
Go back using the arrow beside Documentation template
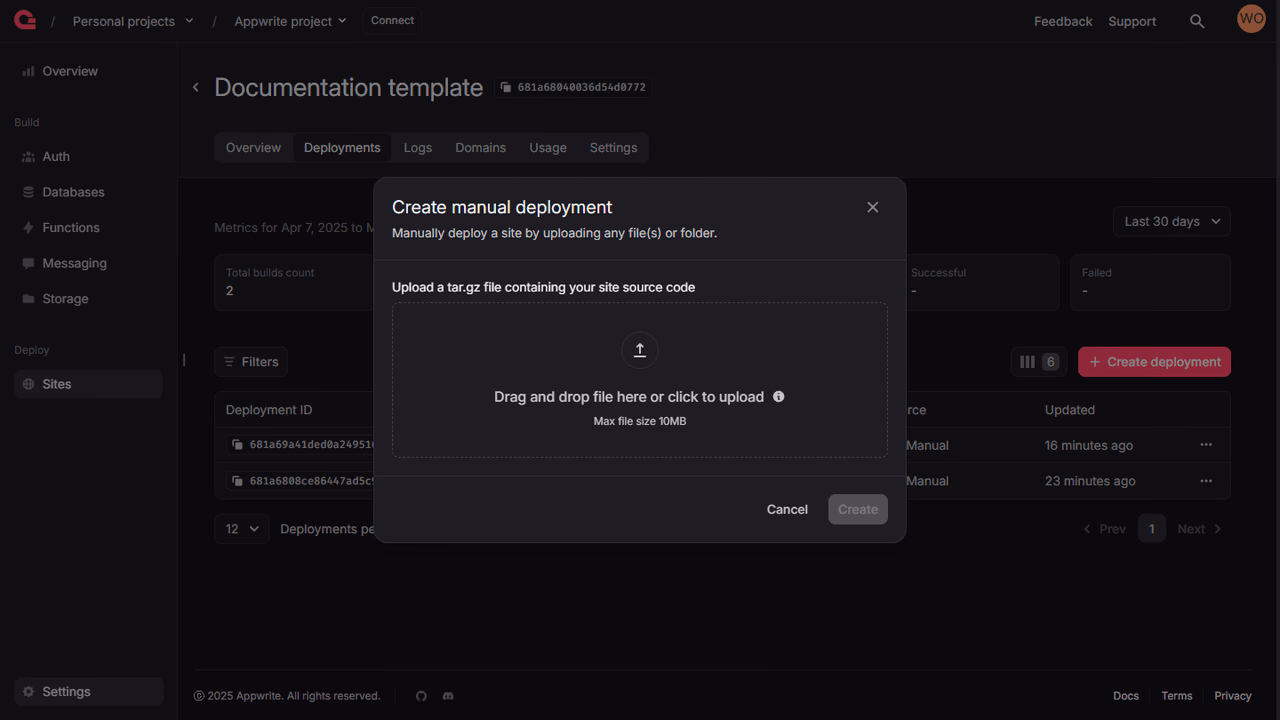196,88
